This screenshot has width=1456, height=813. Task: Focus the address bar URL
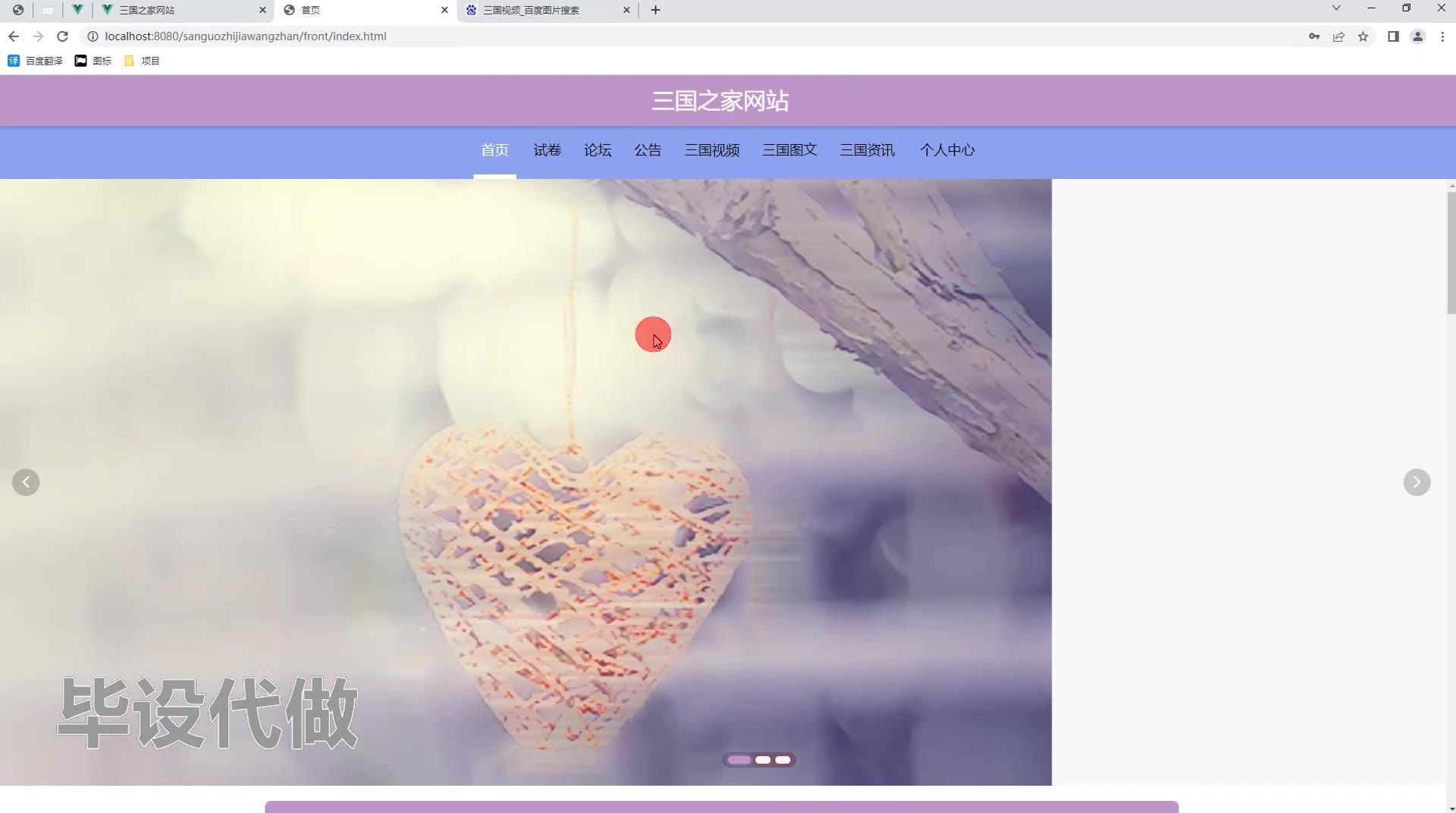click(246, 36)
